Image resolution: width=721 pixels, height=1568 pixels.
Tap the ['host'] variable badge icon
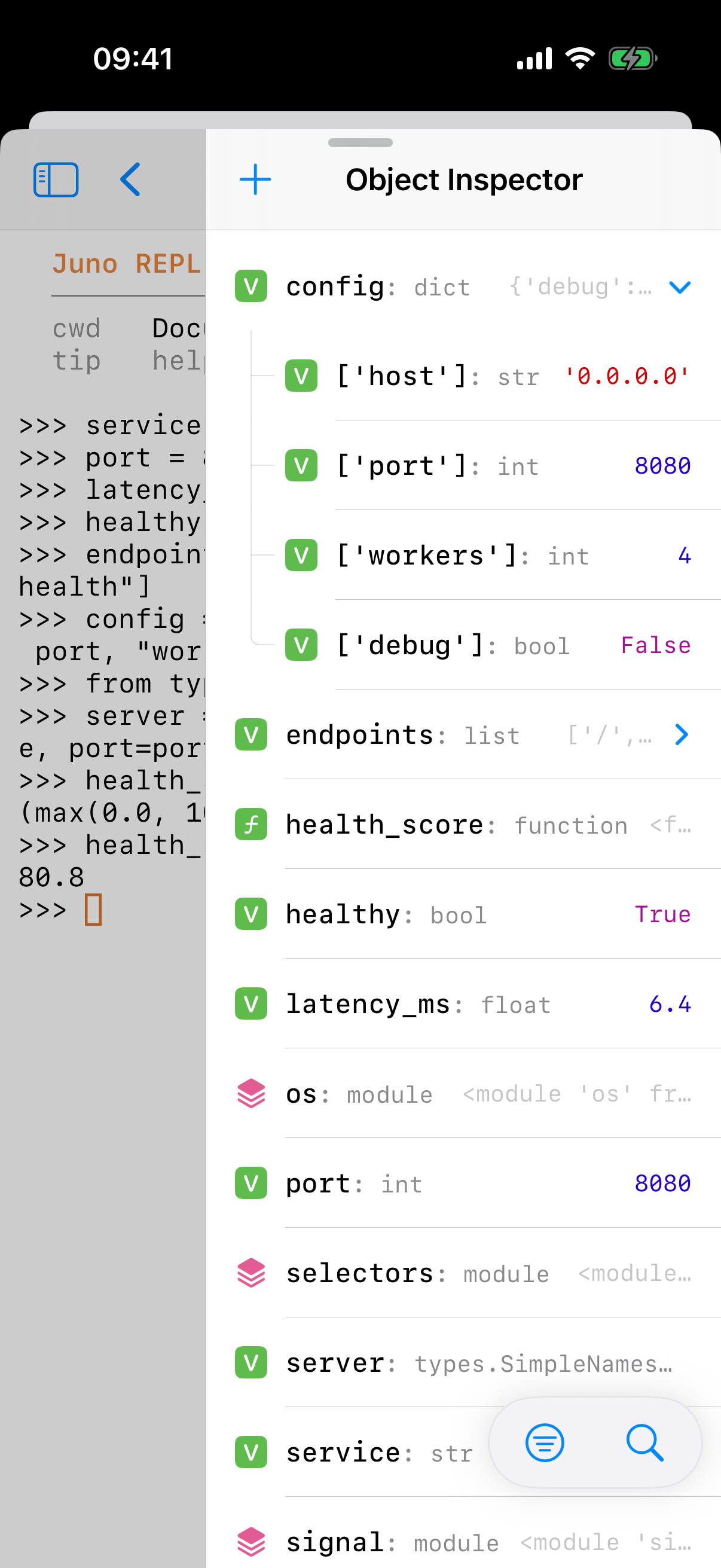click(x=301, y=376)
